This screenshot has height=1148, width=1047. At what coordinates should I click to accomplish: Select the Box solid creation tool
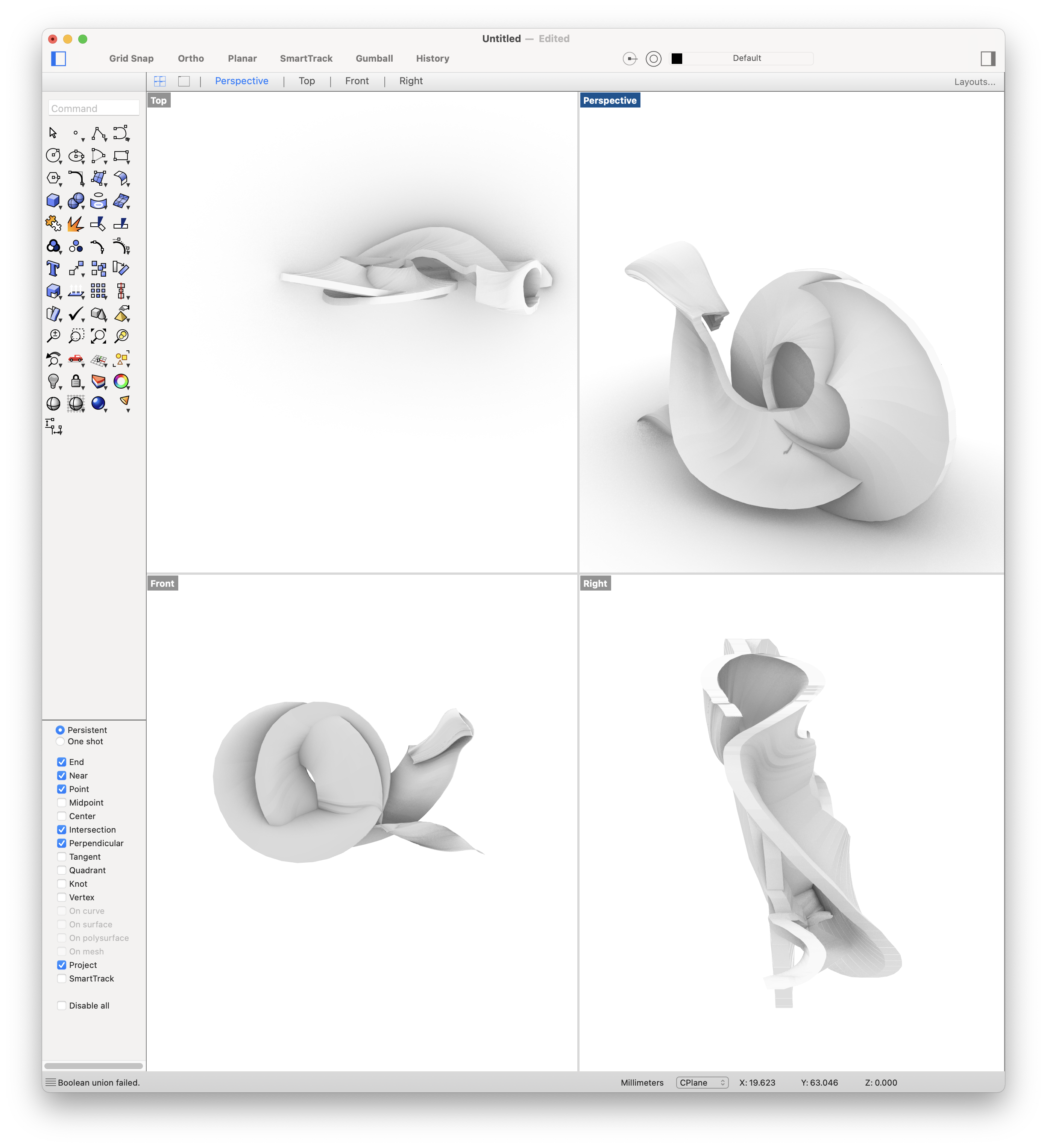(x=53, y=201)
